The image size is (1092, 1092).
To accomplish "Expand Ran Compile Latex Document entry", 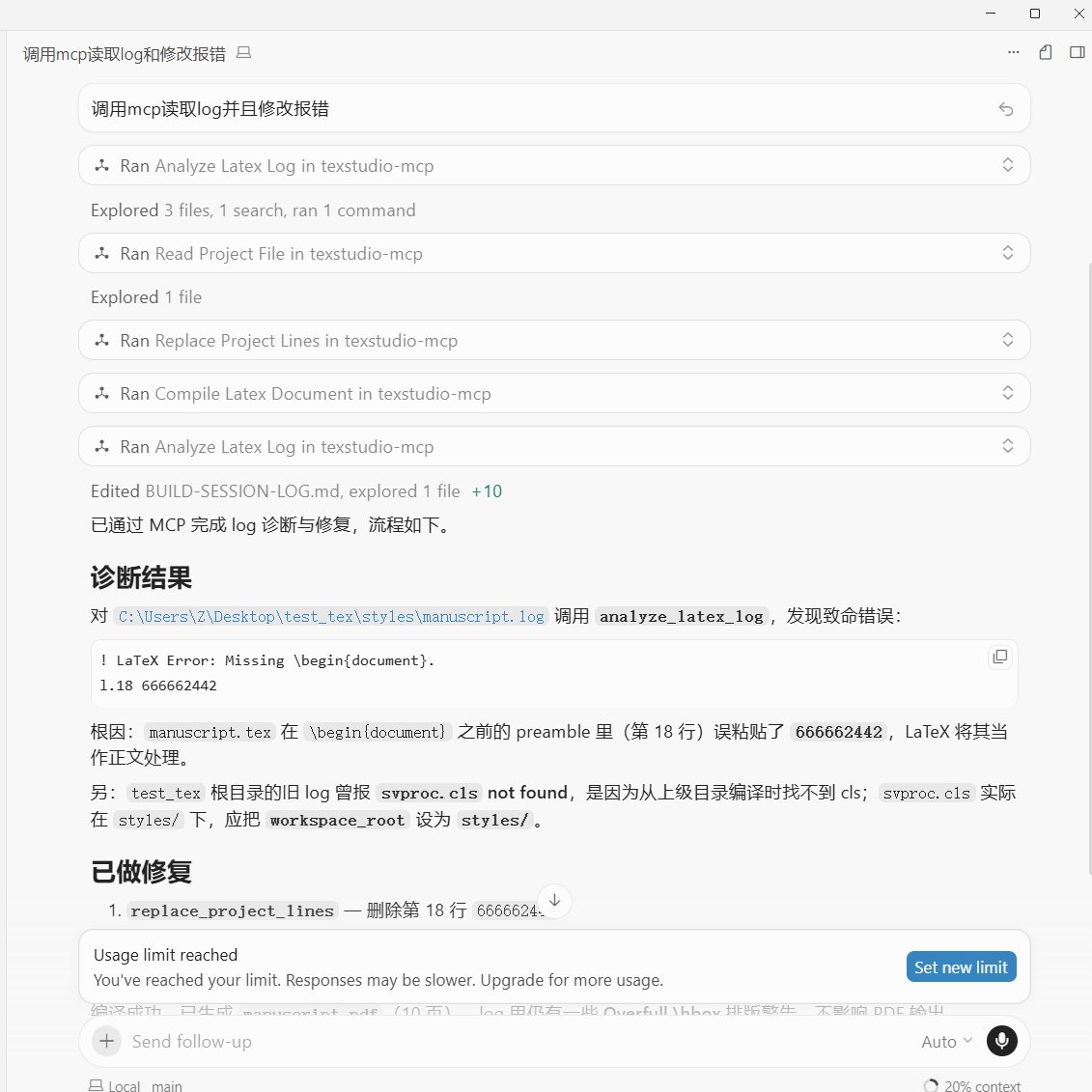I will [1008, 393].
